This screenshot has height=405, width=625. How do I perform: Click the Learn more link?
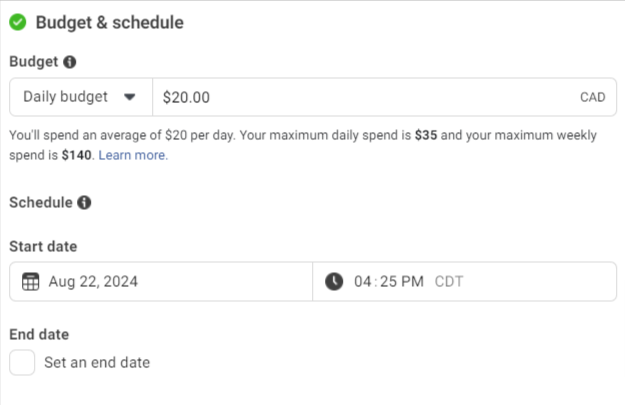133,155
